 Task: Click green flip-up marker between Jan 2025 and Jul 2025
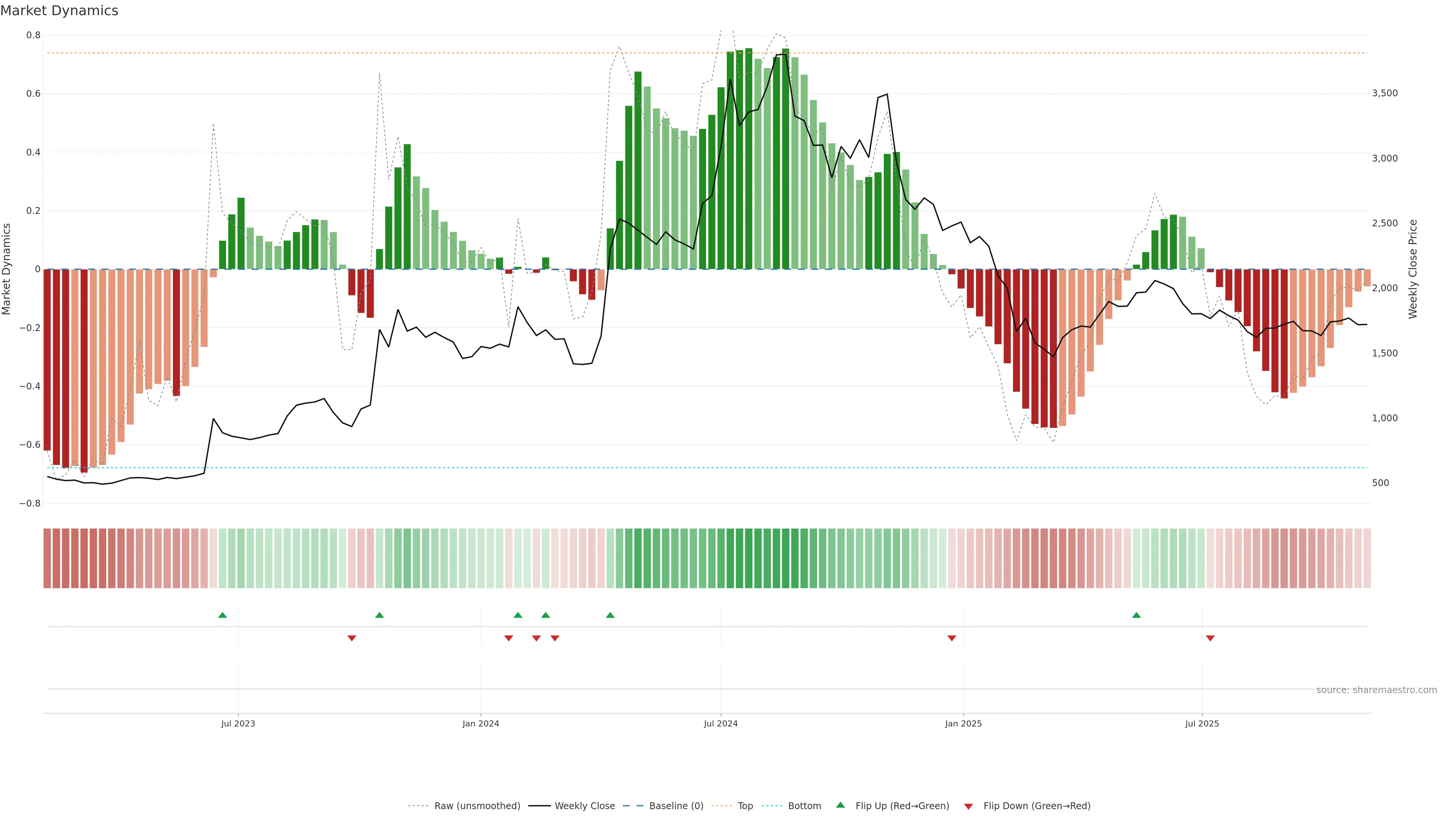coord(1136,615)
